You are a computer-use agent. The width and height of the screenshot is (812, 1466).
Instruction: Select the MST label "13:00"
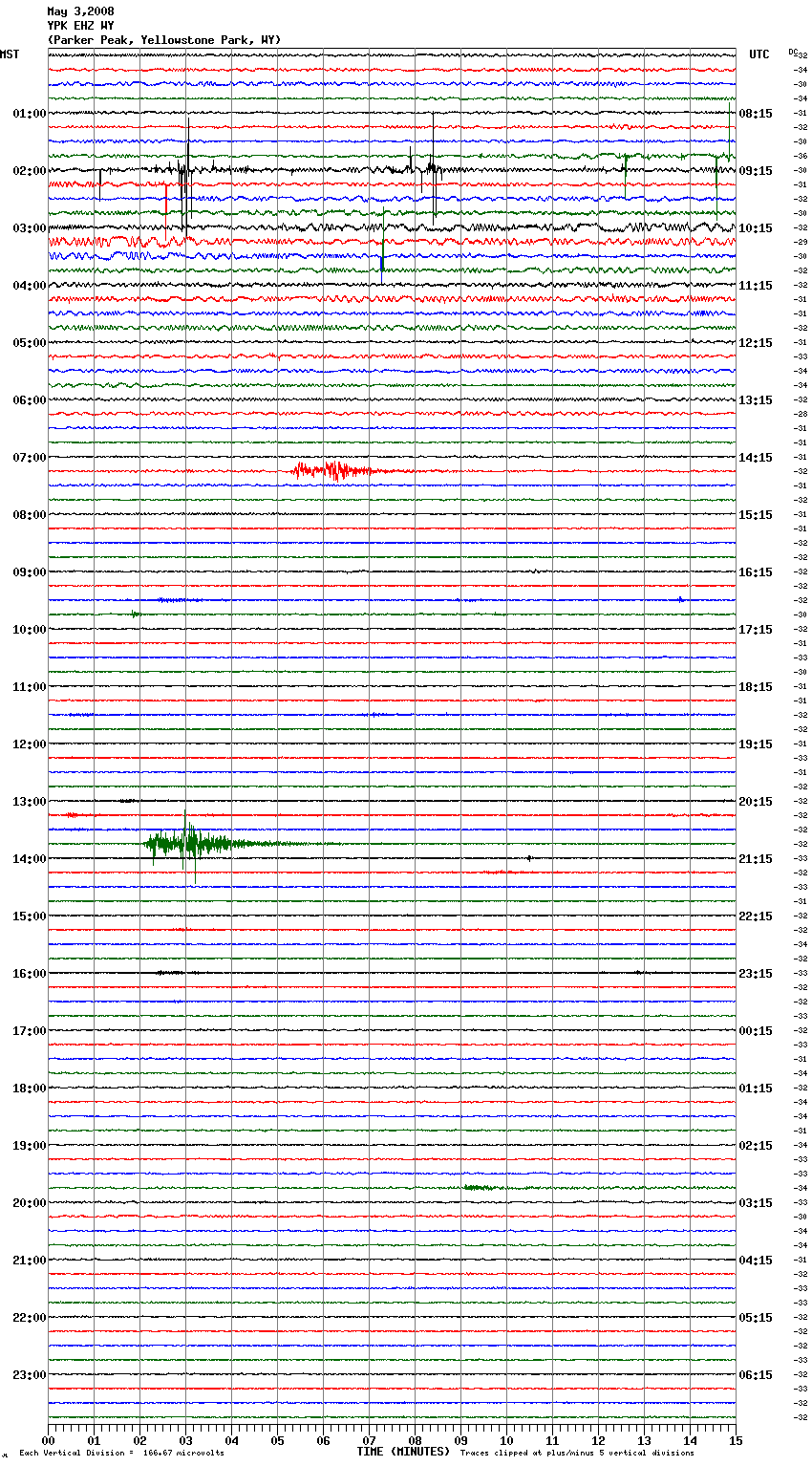[30, 802]
